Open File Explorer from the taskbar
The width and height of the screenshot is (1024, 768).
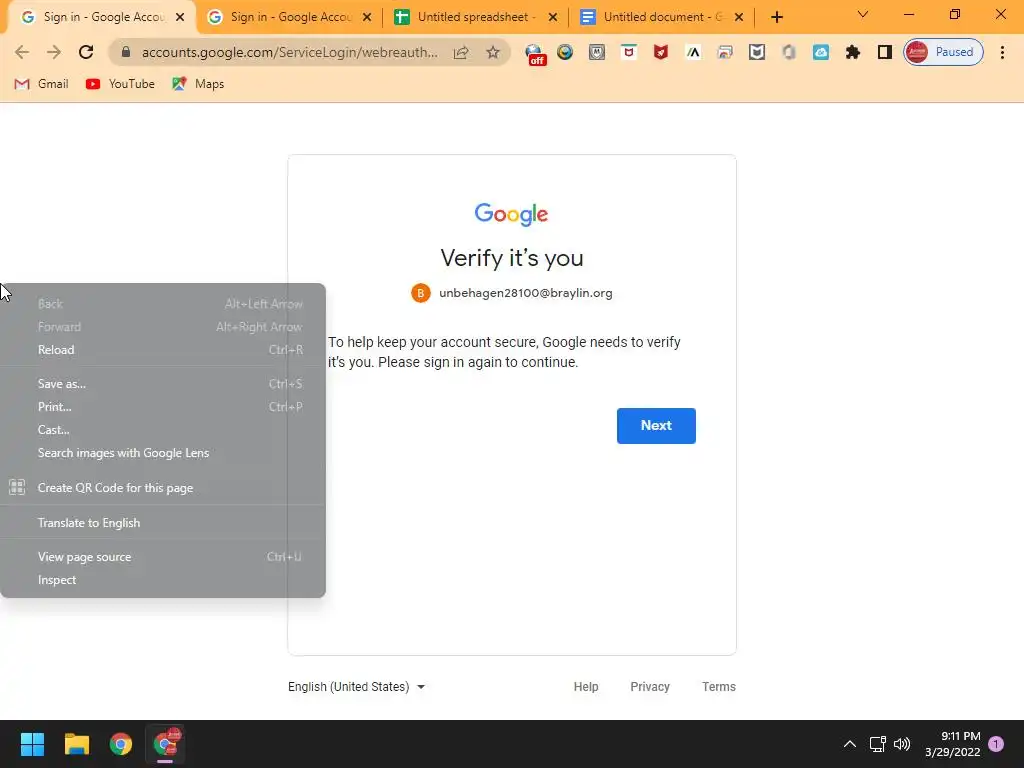click(76, 744)
